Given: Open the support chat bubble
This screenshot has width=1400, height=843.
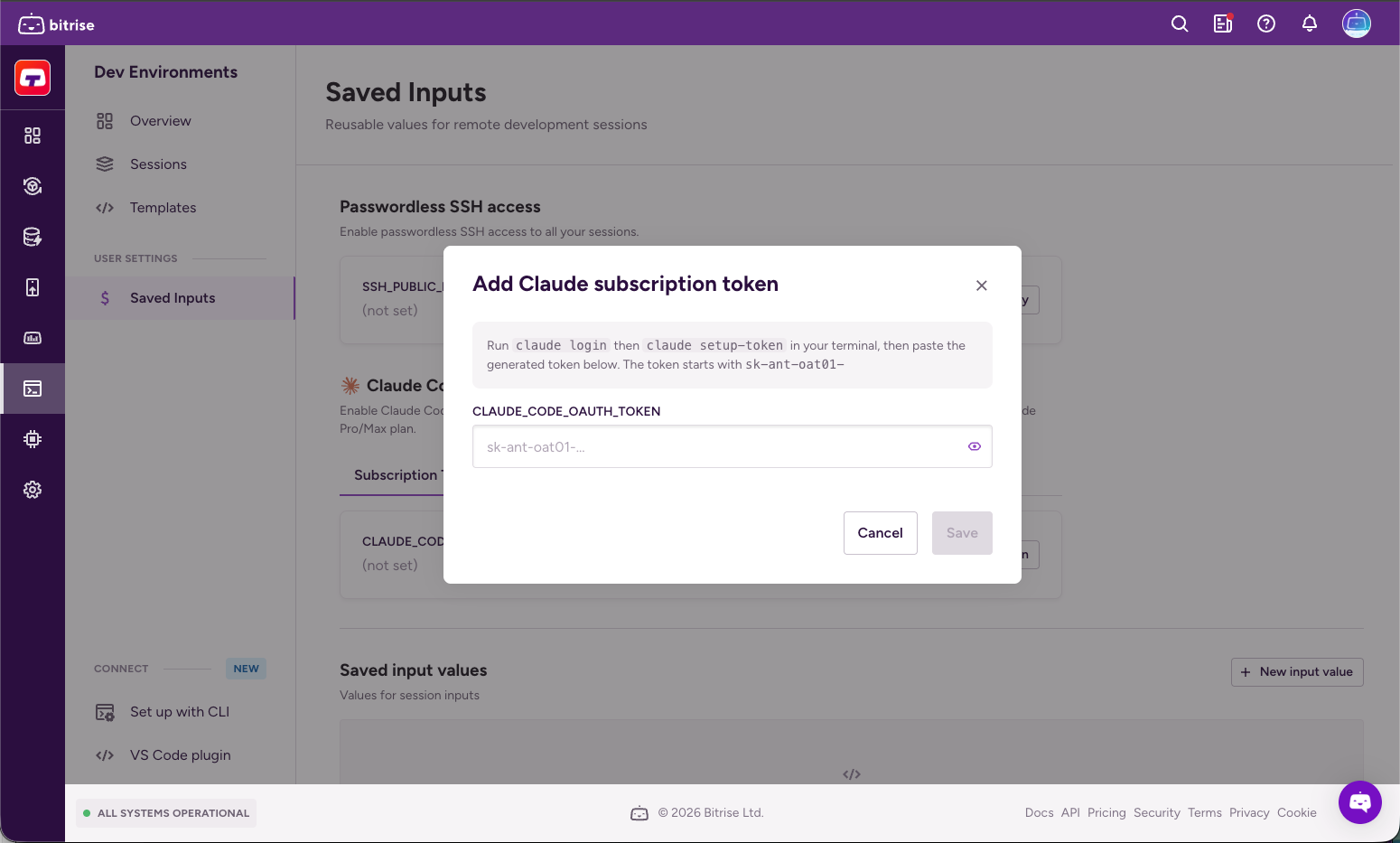Looking at the screenshot, I should tap(1360, 802).
